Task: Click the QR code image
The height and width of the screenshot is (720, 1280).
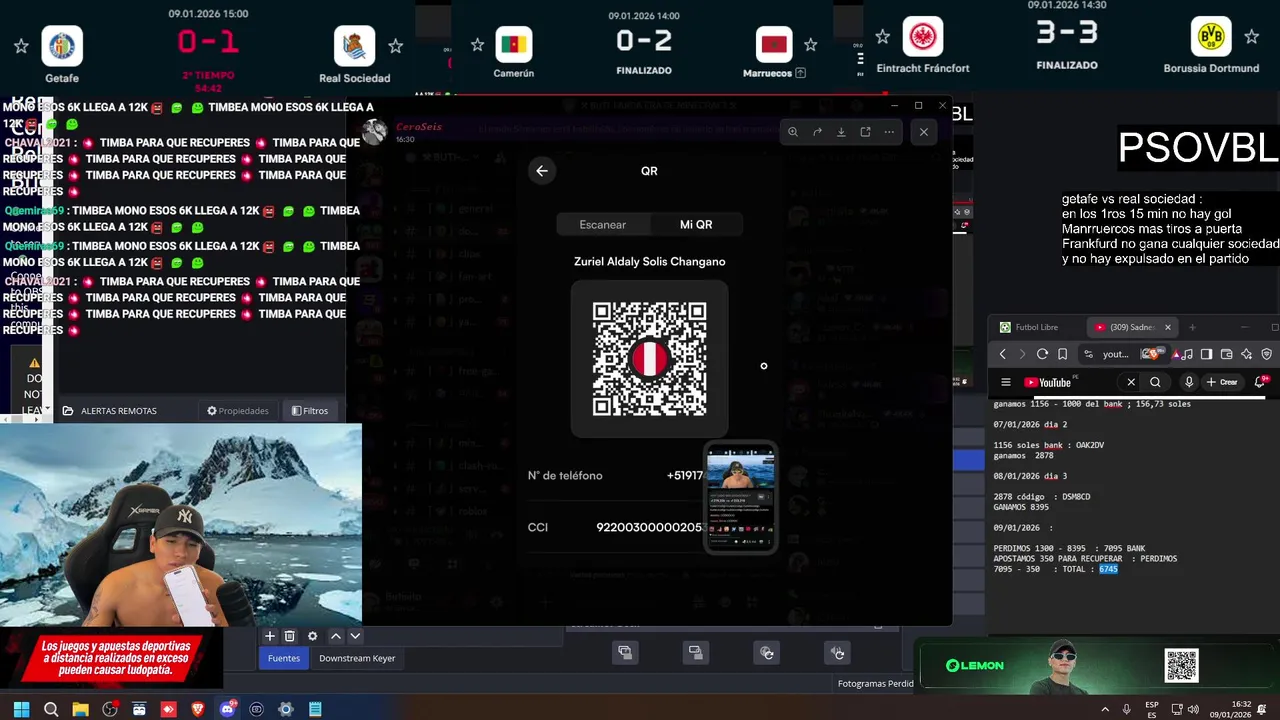Action: tap(650, 359)
